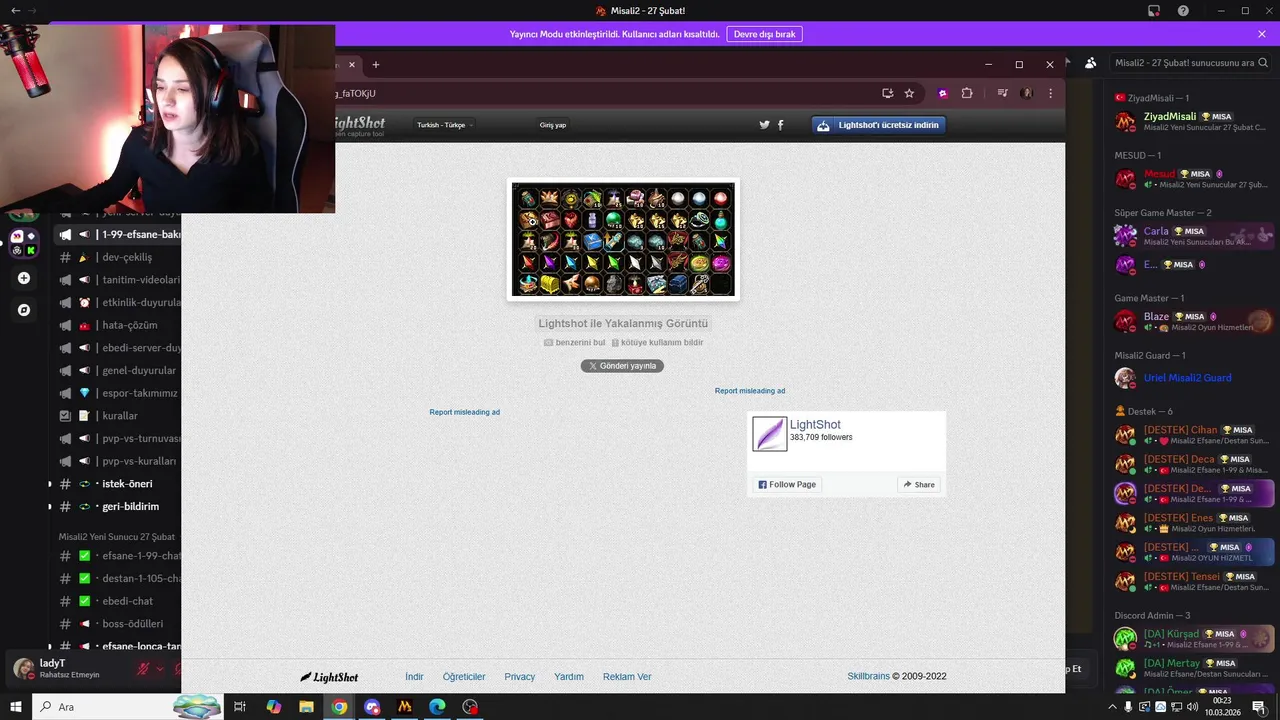The image size is (1280, 720).
Task: Click benzerini bul link
Action: (575, 342)
